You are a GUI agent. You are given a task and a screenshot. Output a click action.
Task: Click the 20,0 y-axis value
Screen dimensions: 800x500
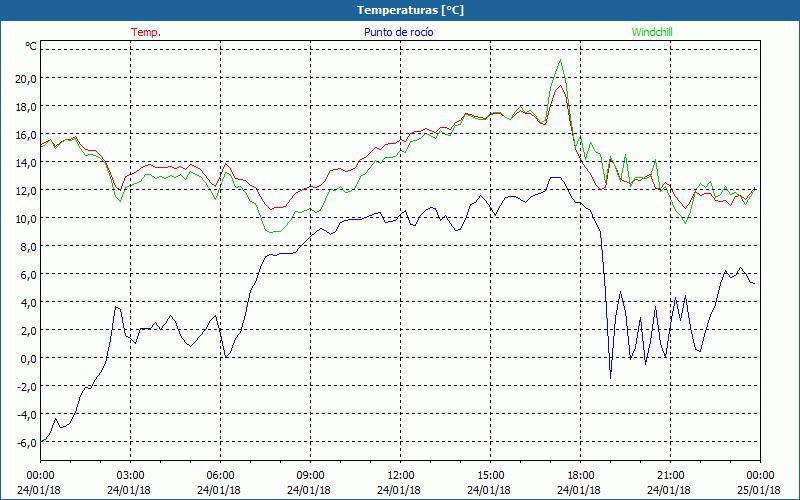(26, 79)
